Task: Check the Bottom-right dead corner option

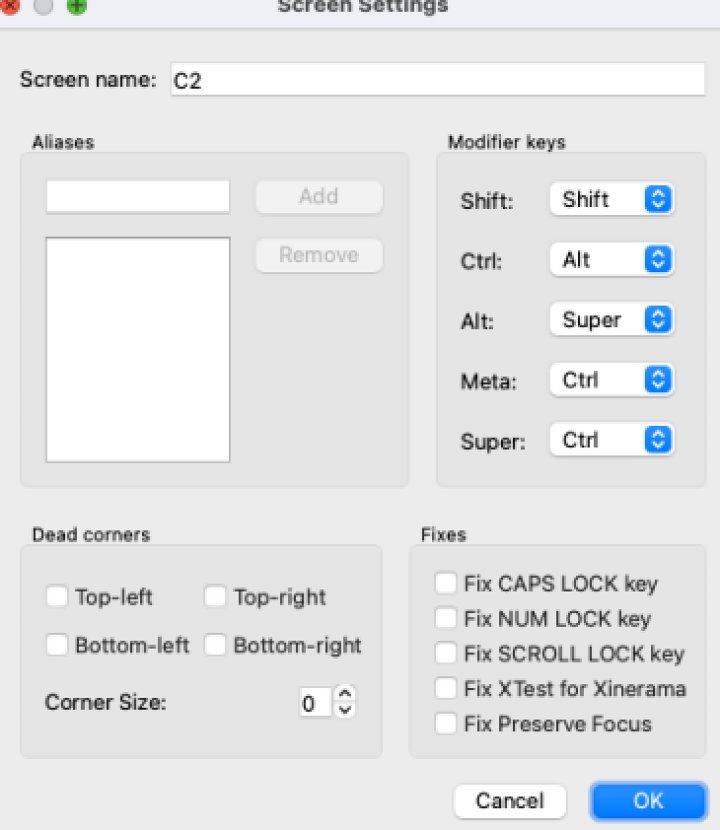Action: (x=215, y=646)
